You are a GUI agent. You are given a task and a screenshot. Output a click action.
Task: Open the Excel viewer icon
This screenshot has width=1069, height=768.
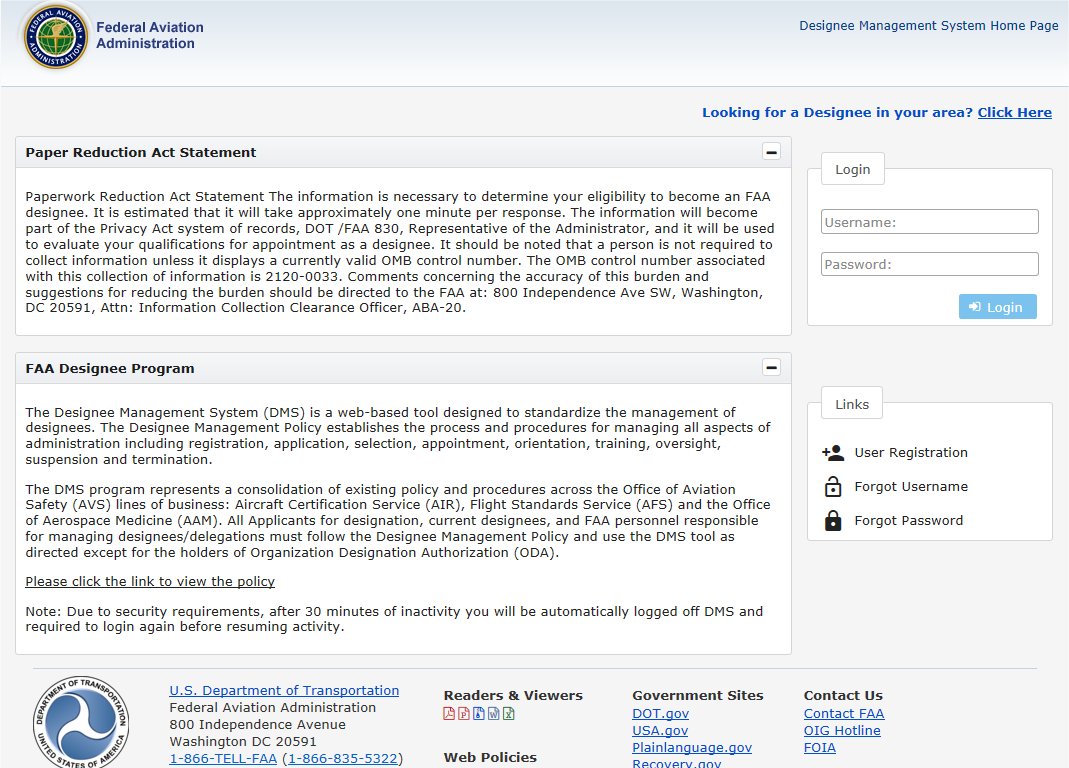(509, 713)
